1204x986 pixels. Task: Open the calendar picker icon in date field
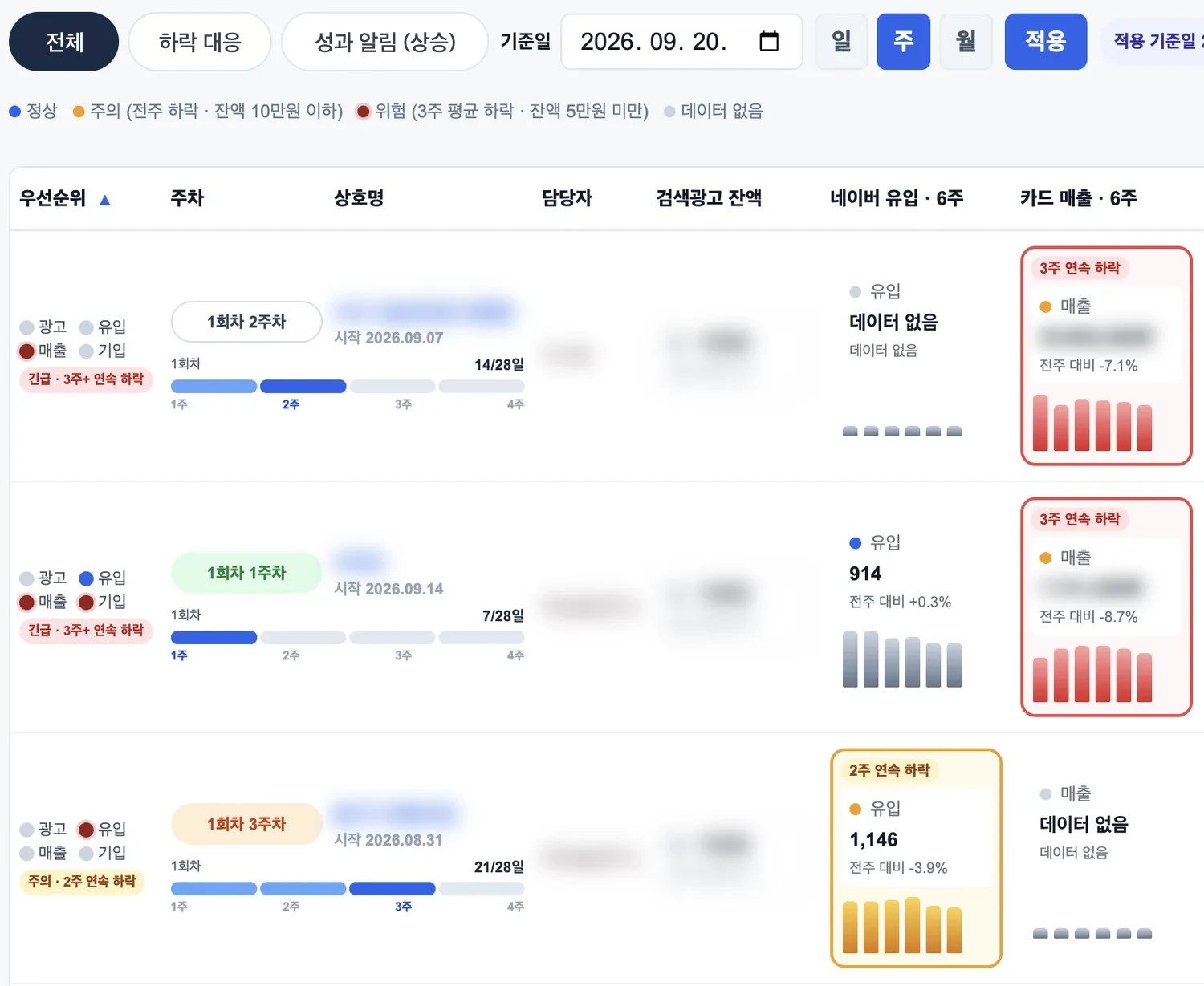pos(769,41)
